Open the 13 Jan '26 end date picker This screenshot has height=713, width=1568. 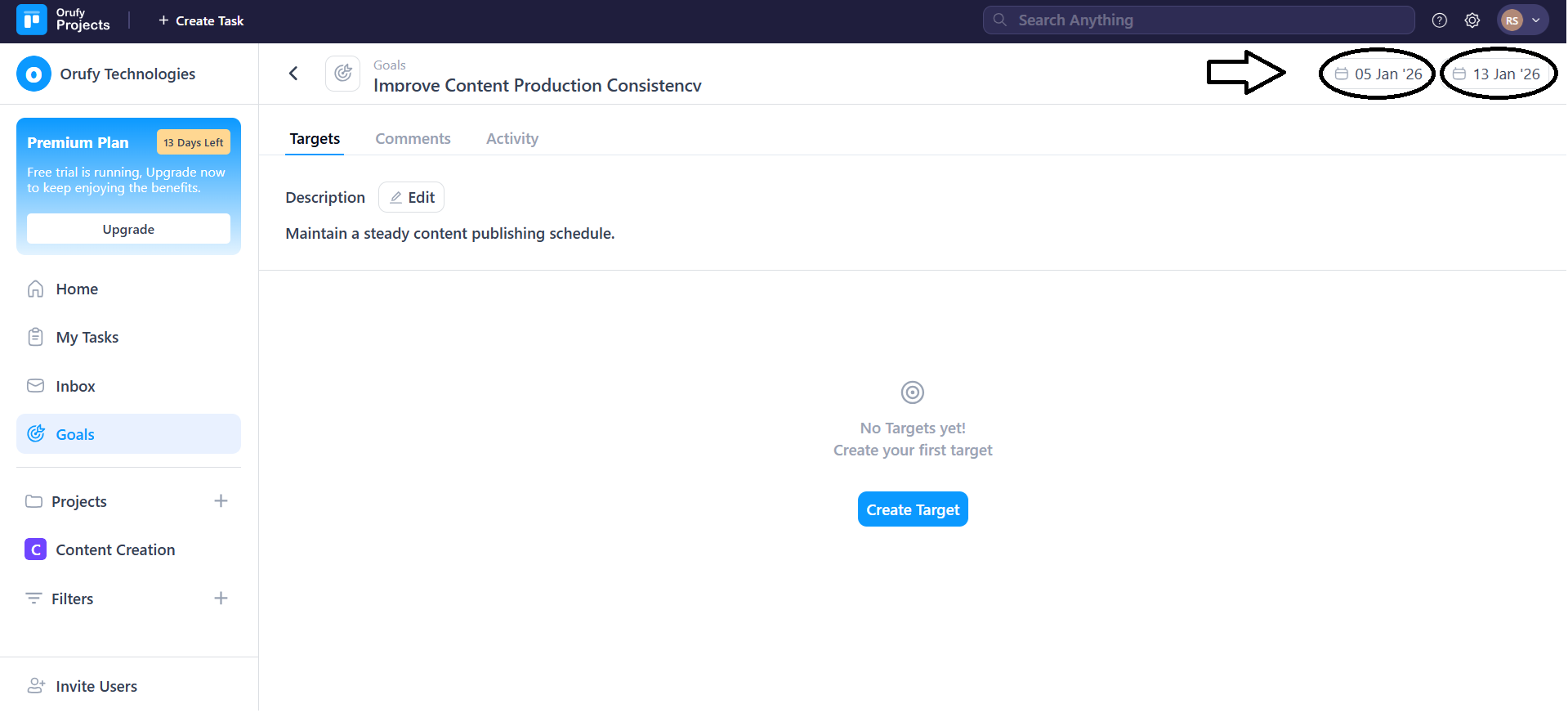pos(1498,74)
